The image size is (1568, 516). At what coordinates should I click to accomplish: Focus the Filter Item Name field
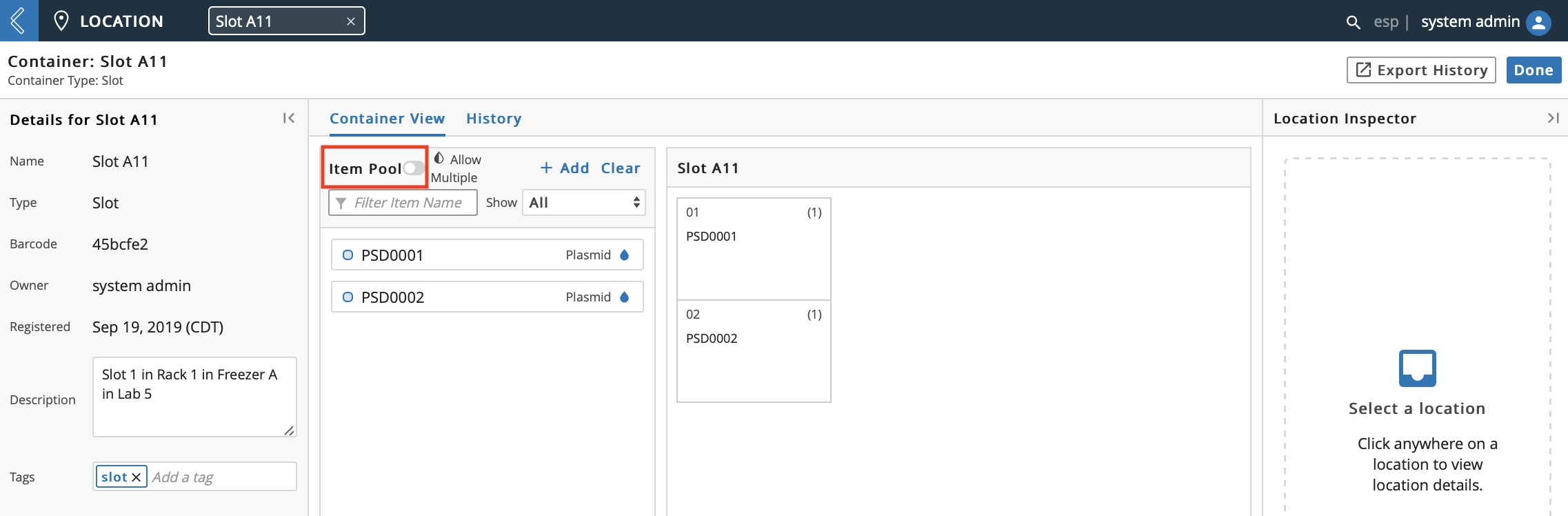(x=403, y=203)
